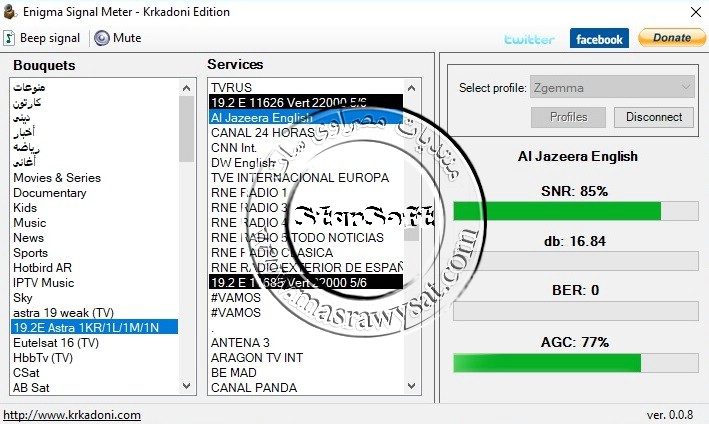Close the Enigma Signal Meter window

(696, 12)
